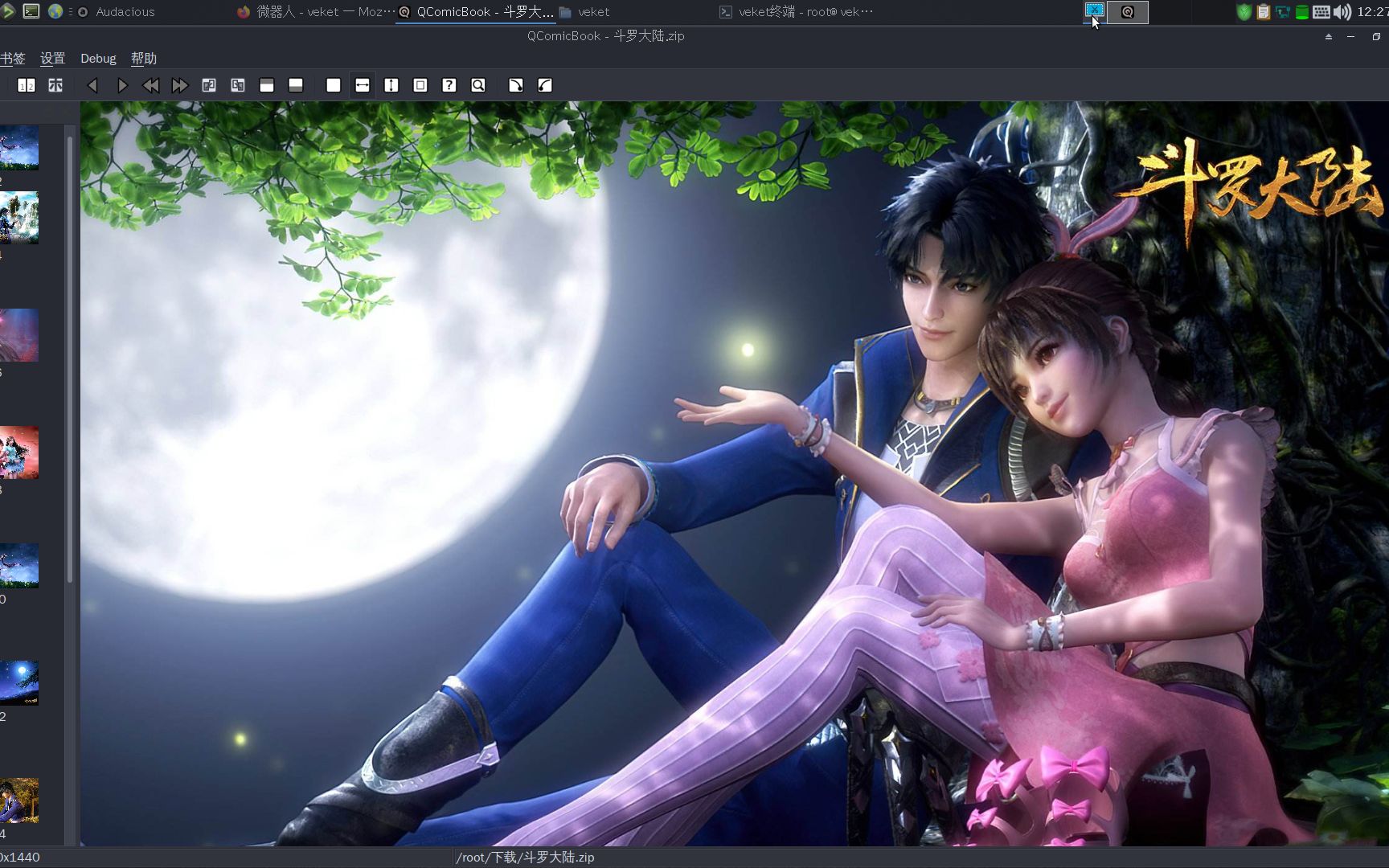1389x868 pixels.
Task: Click the first page-swap icon after fast-forward
Action: 209,85
